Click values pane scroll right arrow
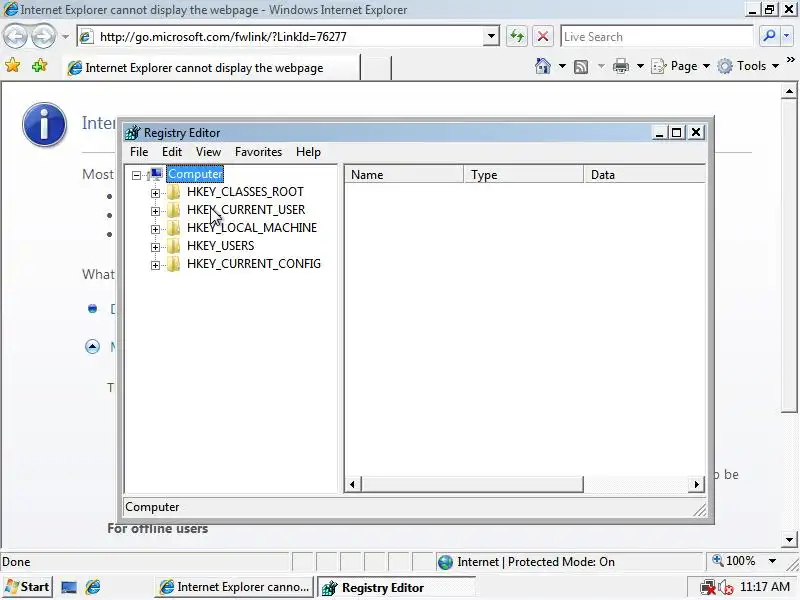800x600 pixels. click(696, 484)
